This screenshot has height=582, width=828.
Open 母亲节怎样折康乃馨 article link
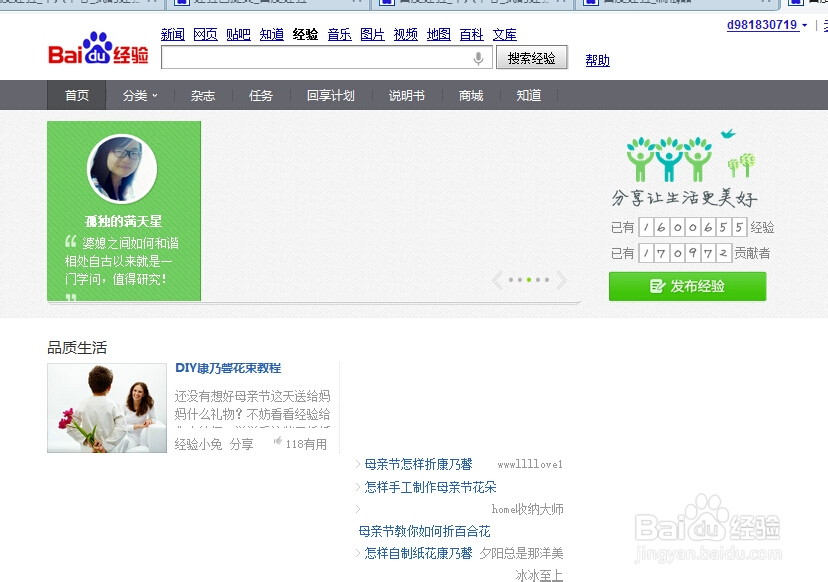tap(418, 464)
